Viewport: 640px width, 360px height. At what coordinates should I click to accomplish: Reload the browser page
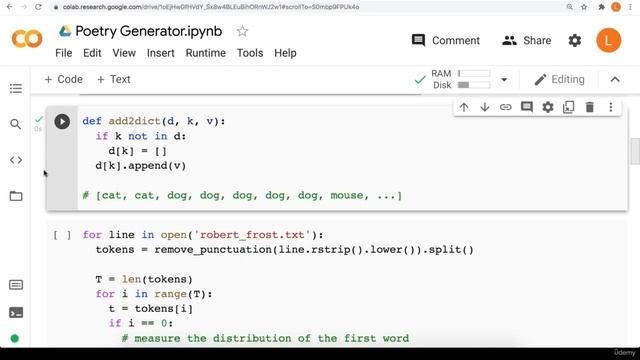[38, 7]
